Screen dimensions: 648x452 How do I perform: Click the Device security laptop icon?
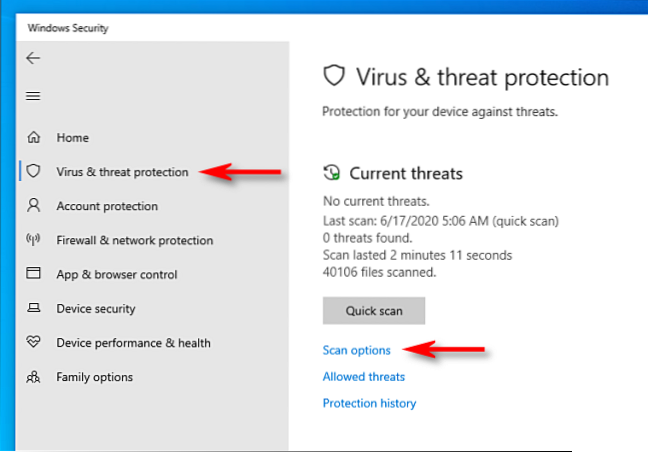point(34,309)
